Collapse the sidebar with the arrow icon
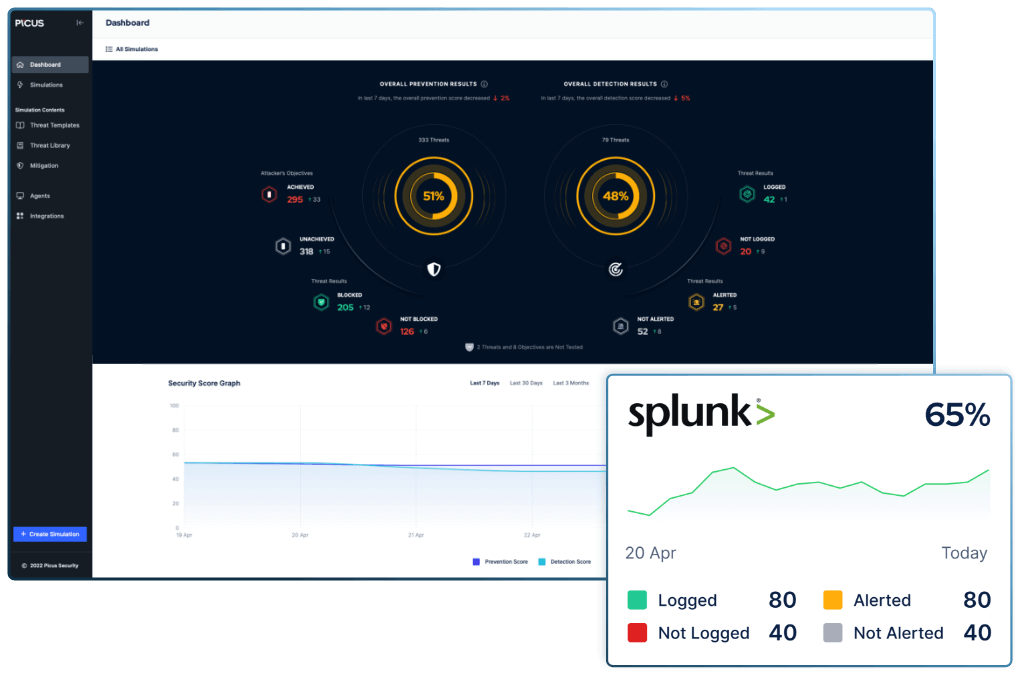Viewport: 1020px width, 675px height. click(x=80, y=22)
